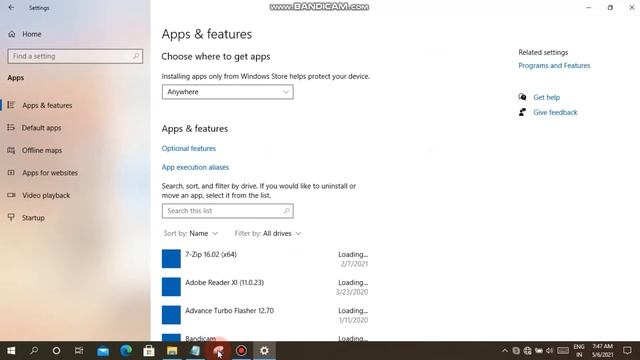The image size is (640, 360).
Task: Open the Get help link
Action: pyautogui.click(x=547, y=98)
